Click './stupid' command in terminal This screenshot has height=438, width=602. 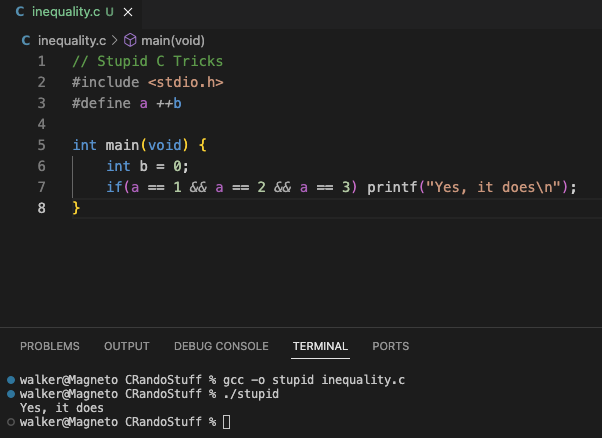pos(251,394)
